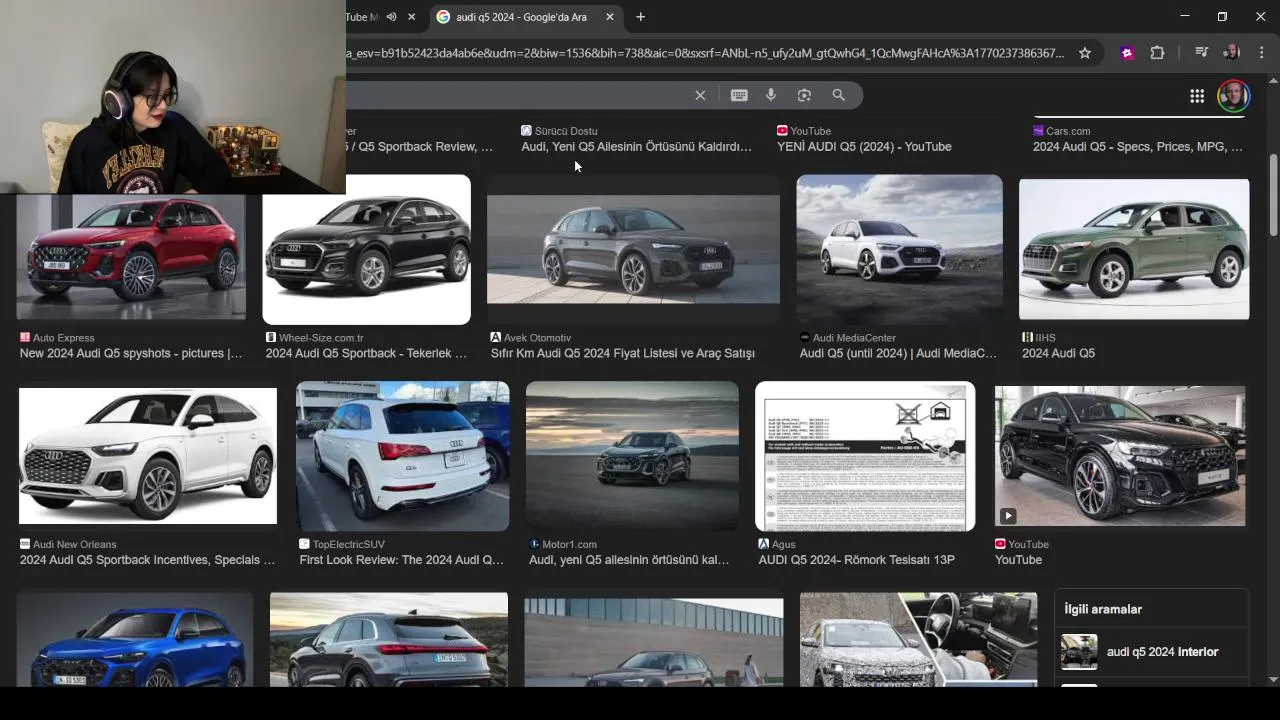The image size is (1280, 720).
Task: Open 'Audi, Yeni Q5 Ailesinin Örtüsünü Kaldırdı' link
Action: pos(636,146)
